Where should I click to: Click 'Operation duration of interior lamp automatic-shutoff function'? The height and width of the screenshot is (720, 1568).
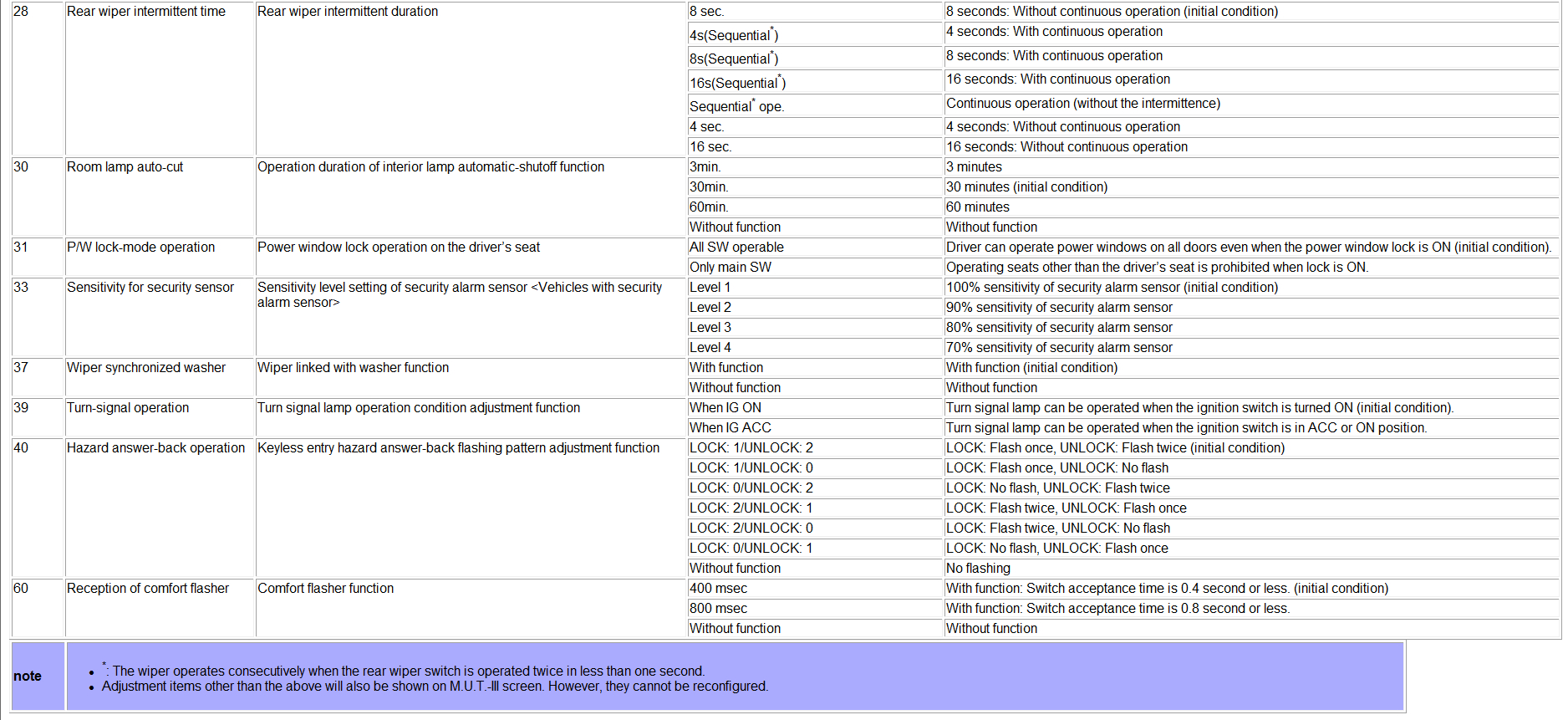430,167
